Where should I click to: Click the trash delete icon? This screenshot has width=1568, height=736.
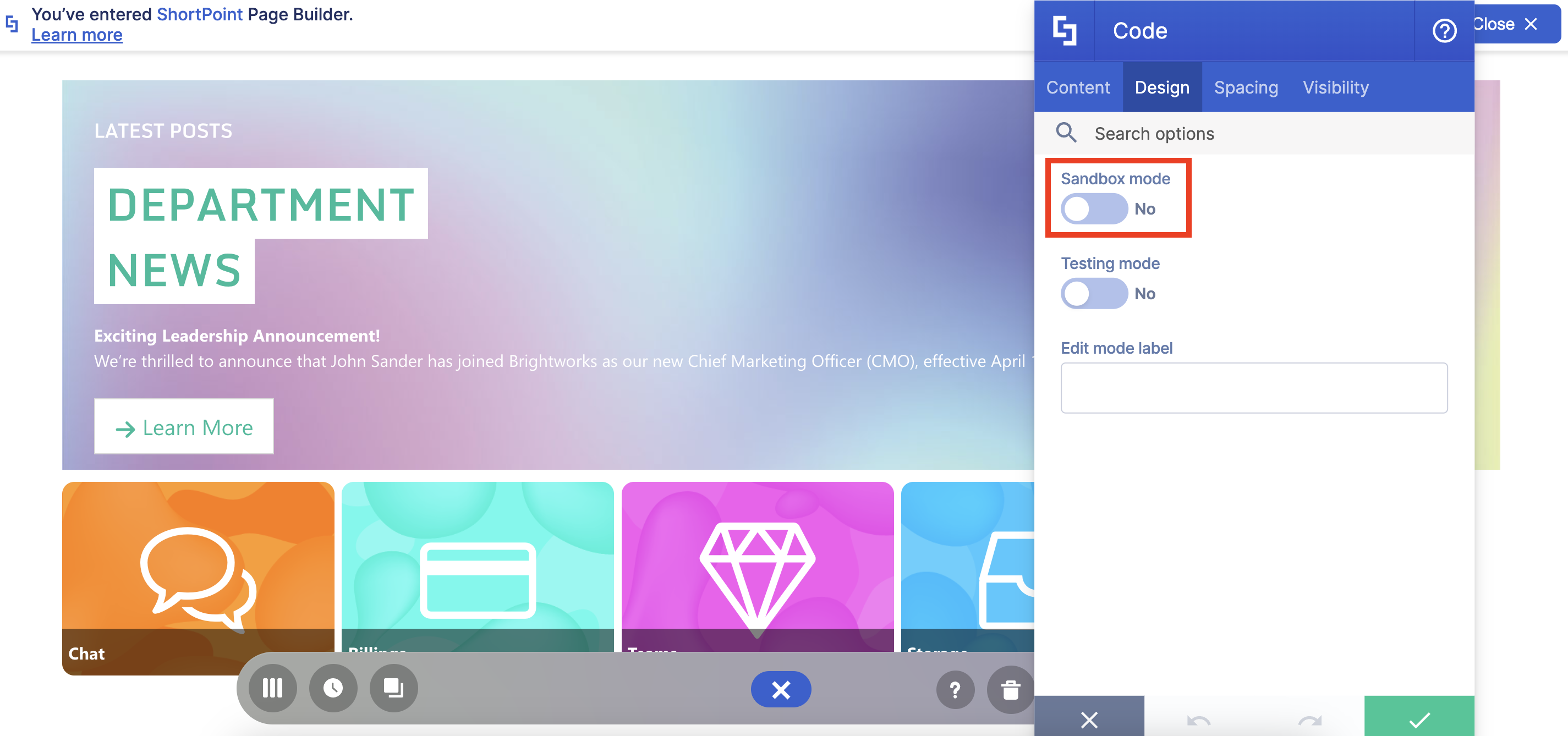pos(1011,690)
